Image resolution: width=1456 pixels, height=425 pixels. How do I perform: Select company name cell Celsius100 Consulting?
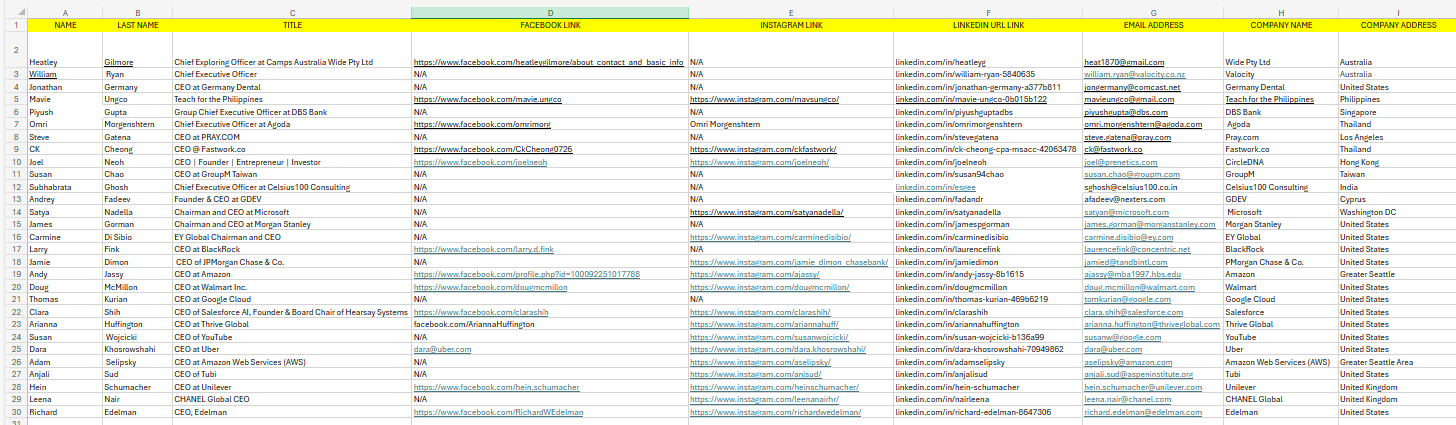pyautogui.click(x=1281, y=187)
